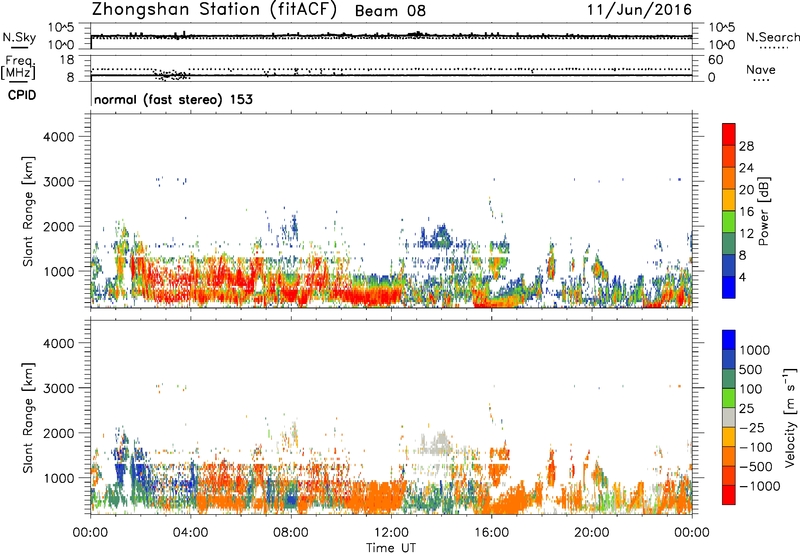Click the 'Freq. [MHz]' axis label
This screenshot has height=554, width=800.
tap(18, 68)
